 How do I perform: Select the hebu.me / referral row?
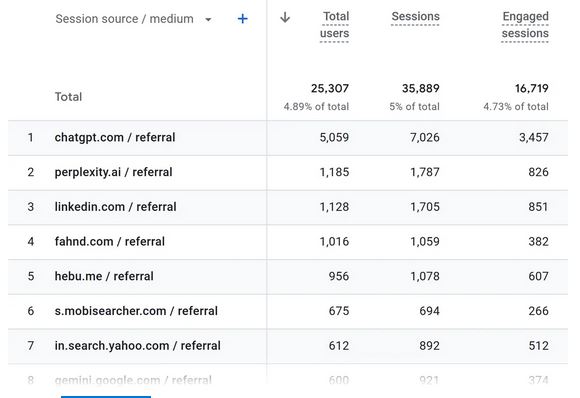pyautogui.click(x=288, y=277)
